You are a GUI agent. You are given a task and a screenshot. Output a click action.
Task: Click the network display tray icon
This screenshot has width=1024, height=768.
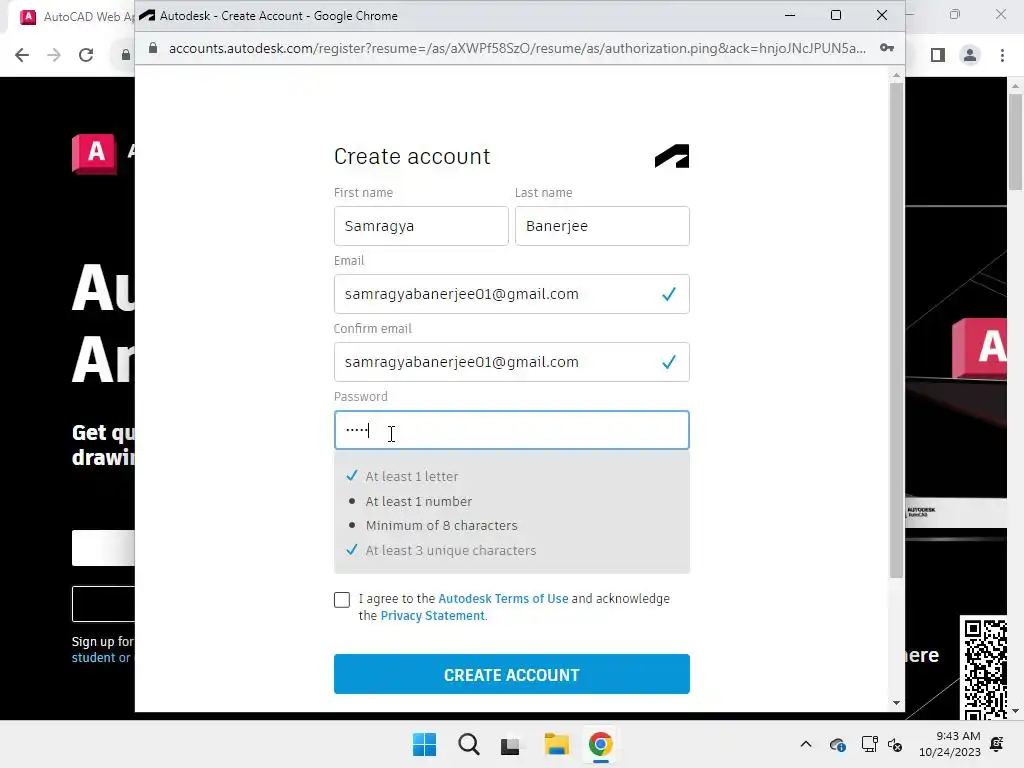(x=869, y=744)
